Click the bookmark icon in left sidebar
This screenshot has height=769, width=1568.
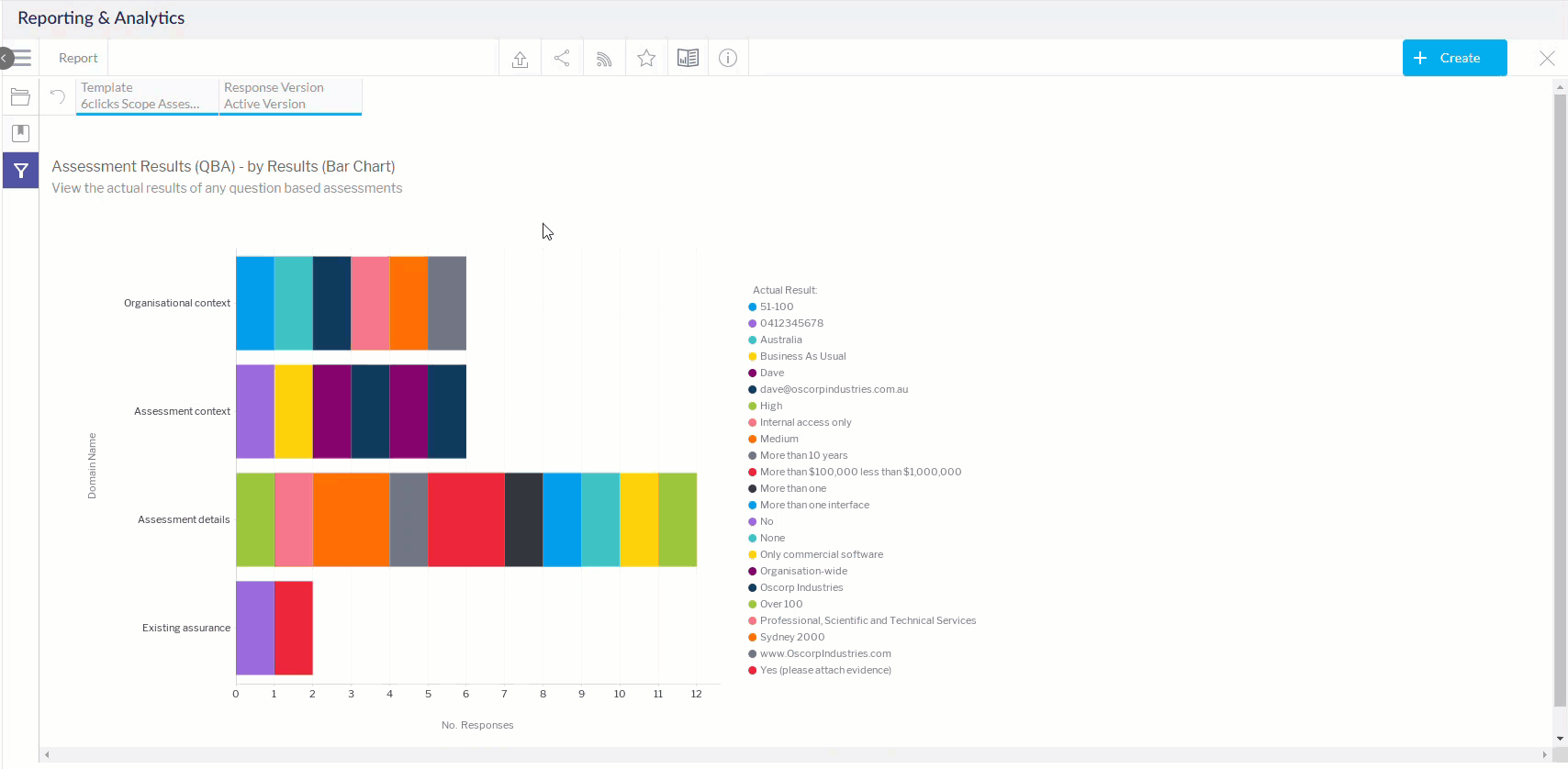(20, 133)
